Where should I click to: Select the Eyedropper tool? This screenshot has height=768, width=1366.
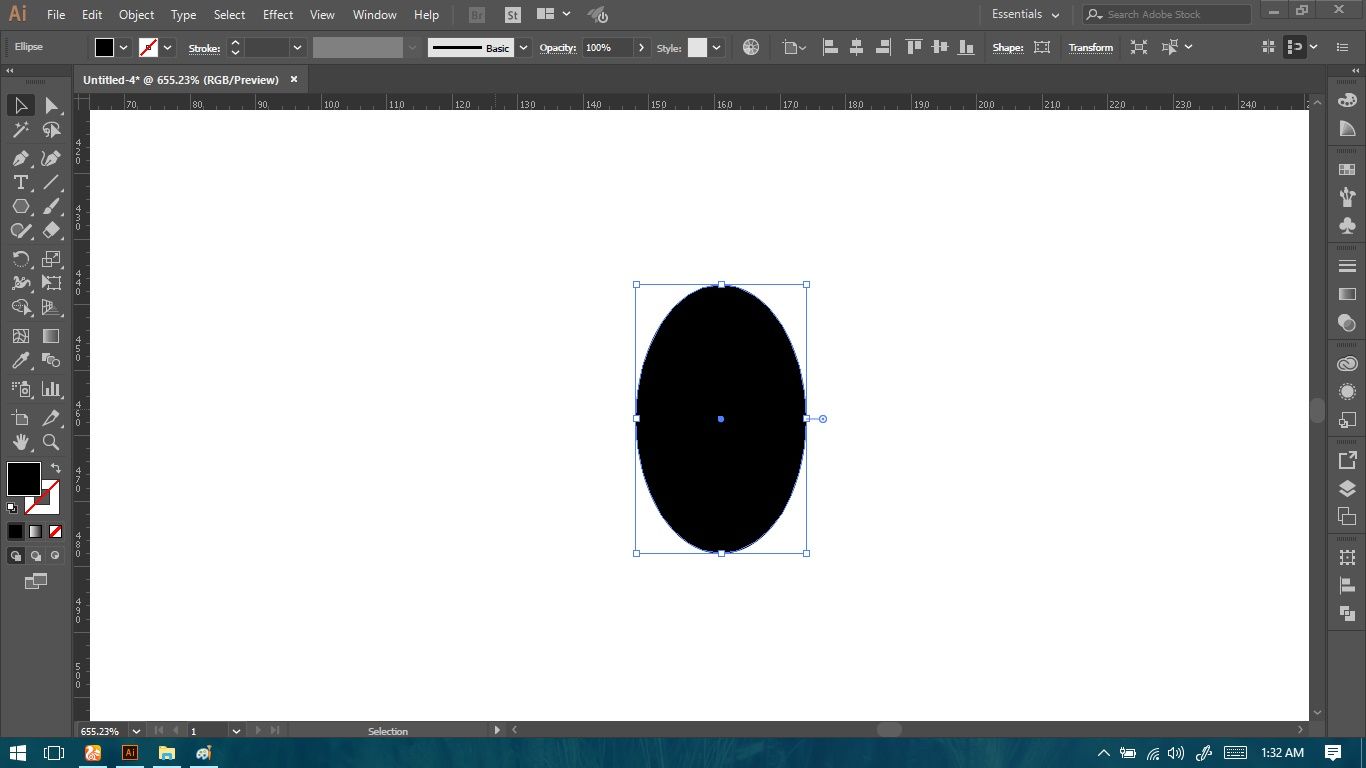[20, 360]
